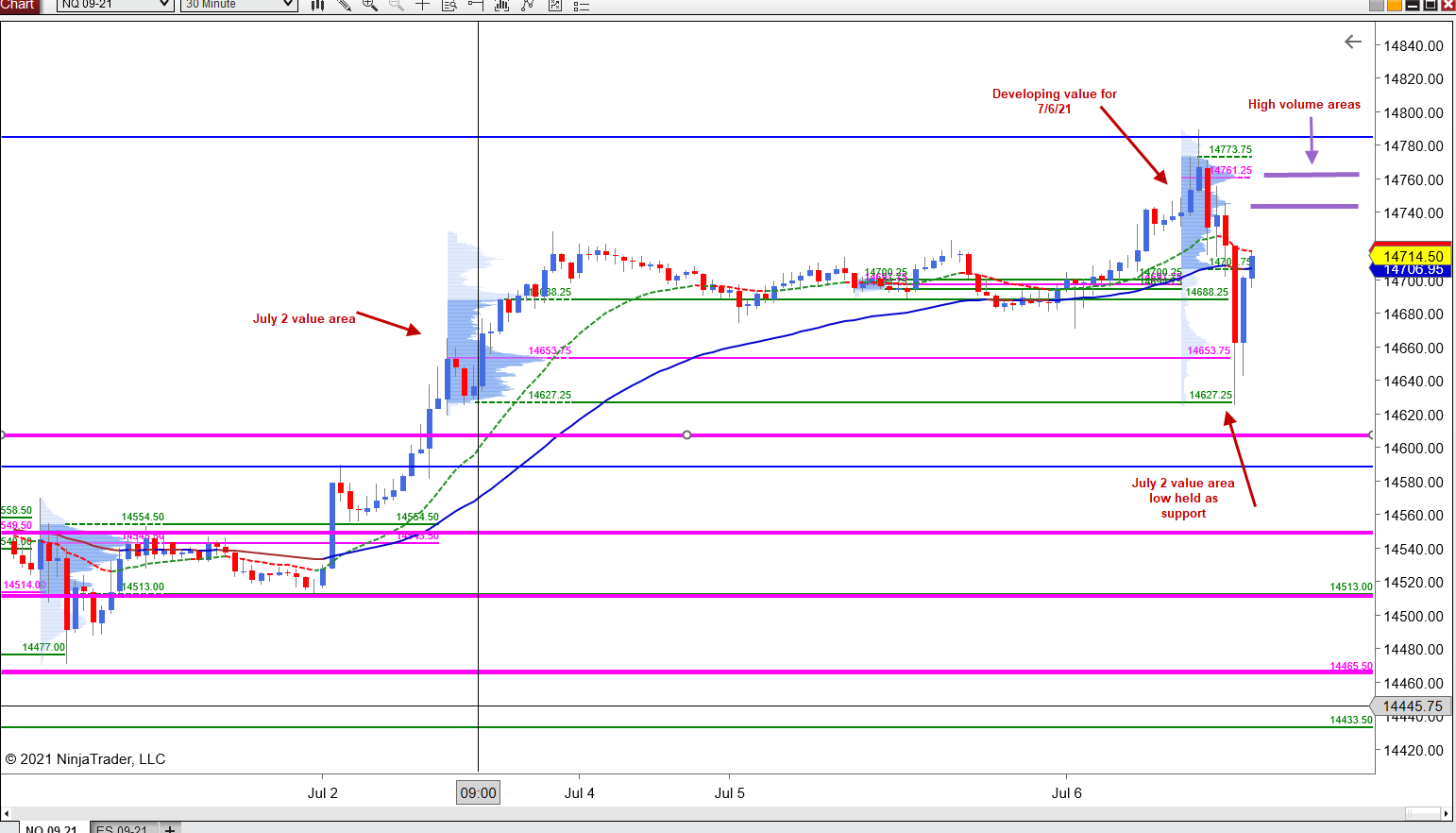Click the Jul 4 date label
The width and height of the screenshot is (1456, 833).
(580, 793)
